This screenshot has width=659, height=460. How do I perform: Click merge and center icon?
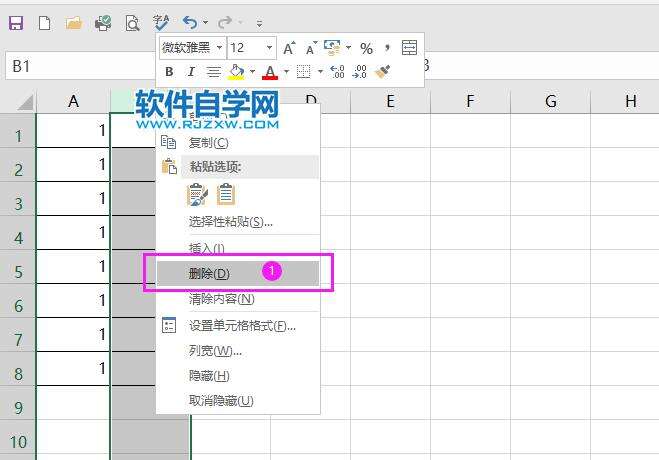point(409,48)
